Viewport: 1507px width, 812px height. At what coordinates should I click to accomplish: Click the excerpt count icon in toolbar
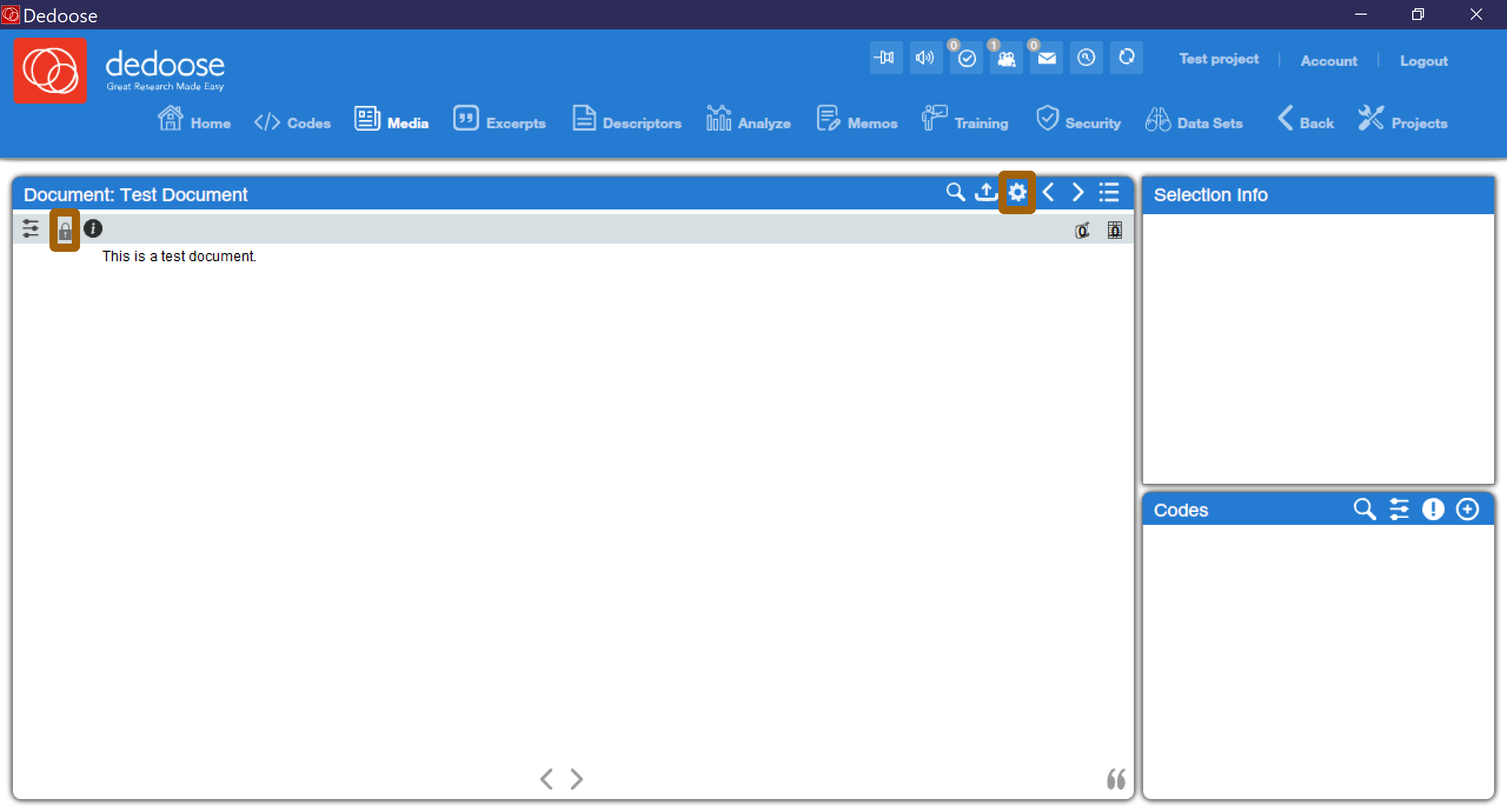[1082, 230]
